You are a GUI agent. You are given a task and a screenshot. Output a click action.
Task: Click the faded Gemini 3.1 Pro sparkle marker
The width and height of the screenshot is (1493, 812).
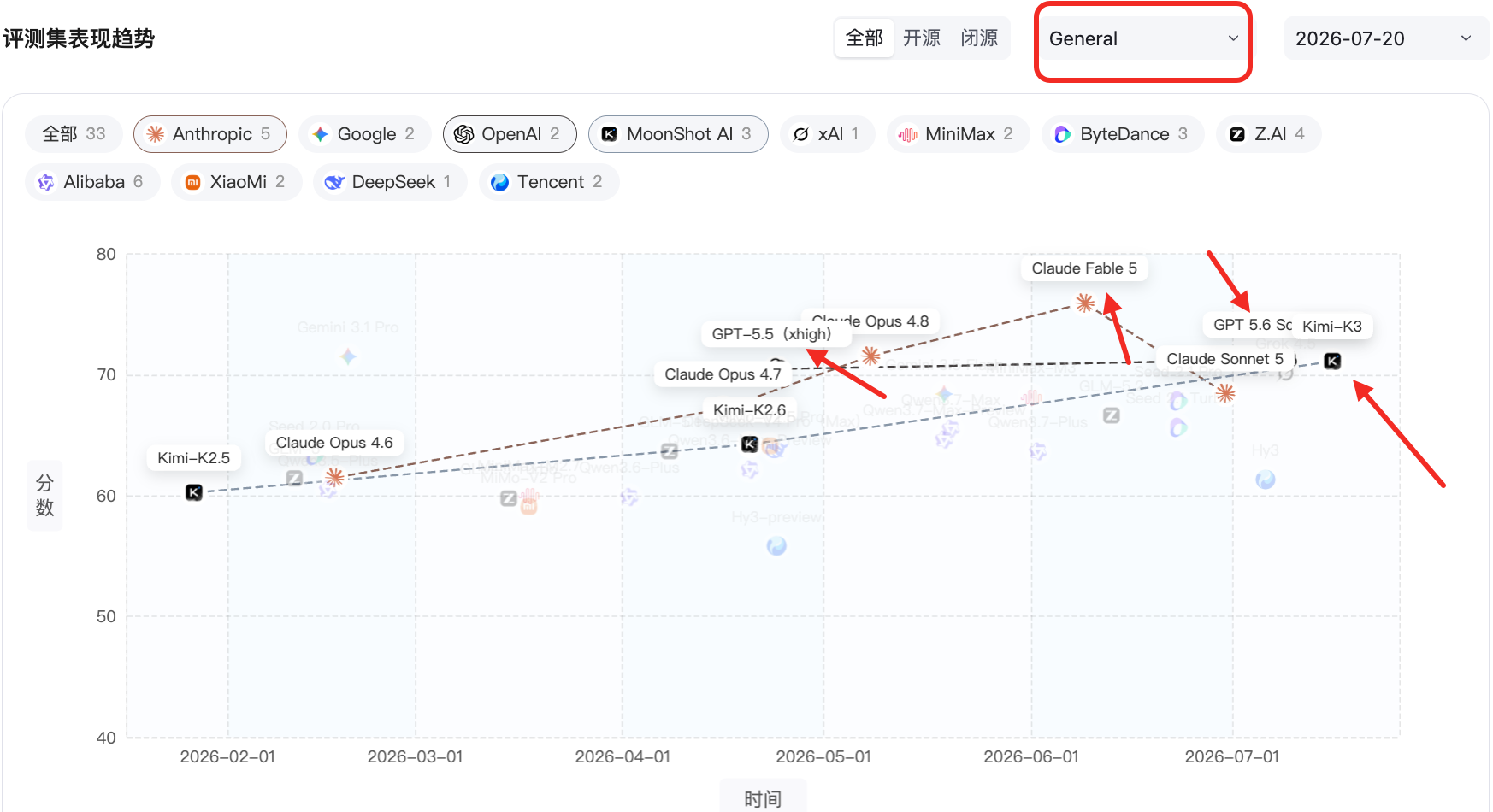point(347,356)
